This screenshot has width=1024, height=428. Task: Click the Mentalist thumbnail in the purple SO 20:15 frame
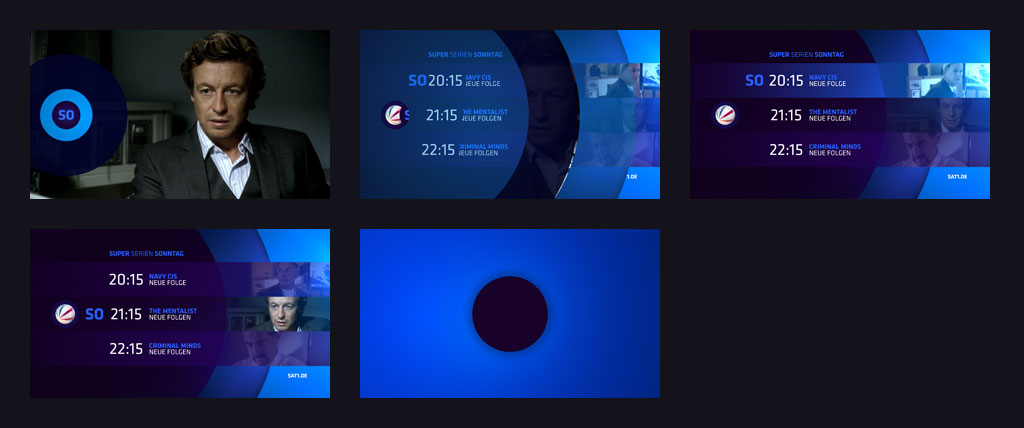tap(940, 115)
